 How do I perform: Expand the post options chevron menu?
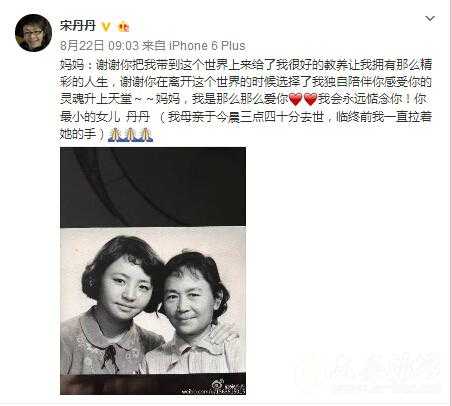430,18
